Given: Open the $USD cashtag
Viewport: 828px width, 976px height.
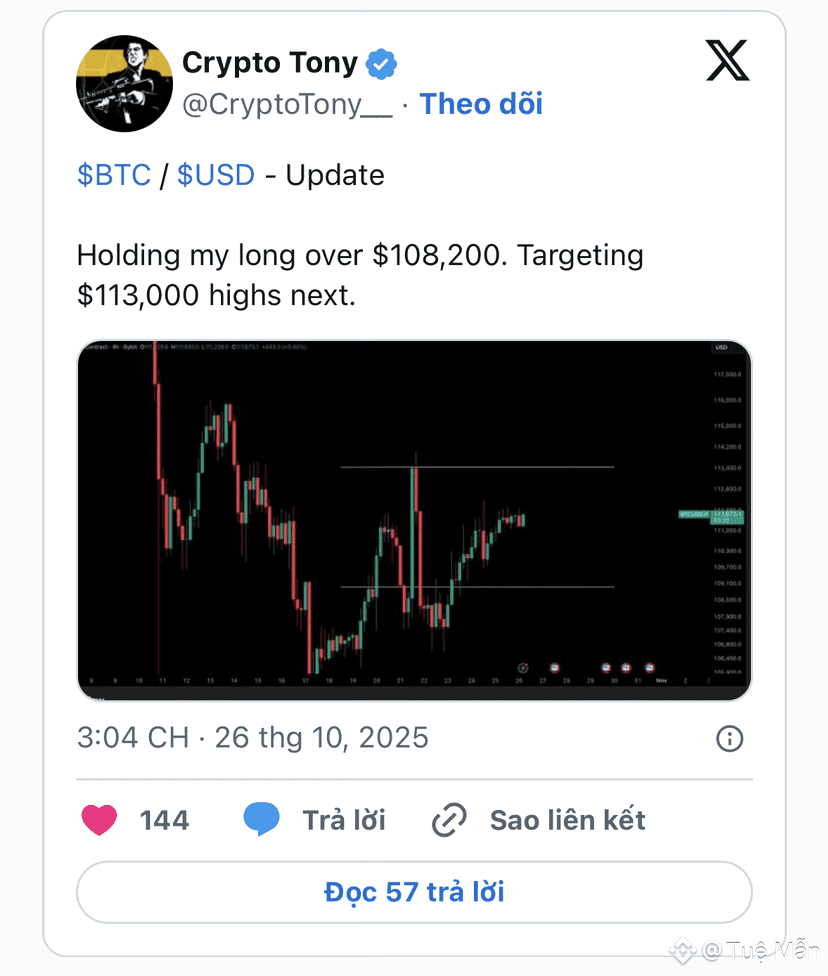Looking at the screenshot, I should tap(215, 175).
